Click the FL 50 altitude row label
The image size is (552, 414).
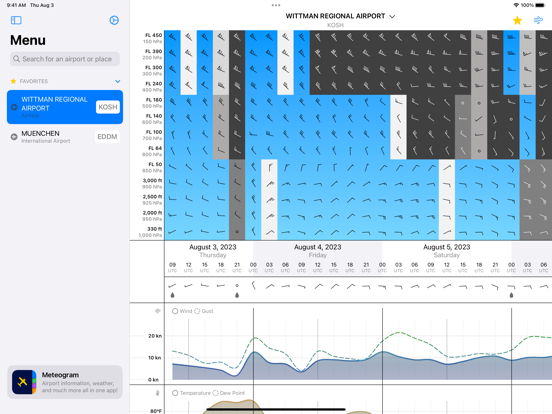click(x=155, y=164)
